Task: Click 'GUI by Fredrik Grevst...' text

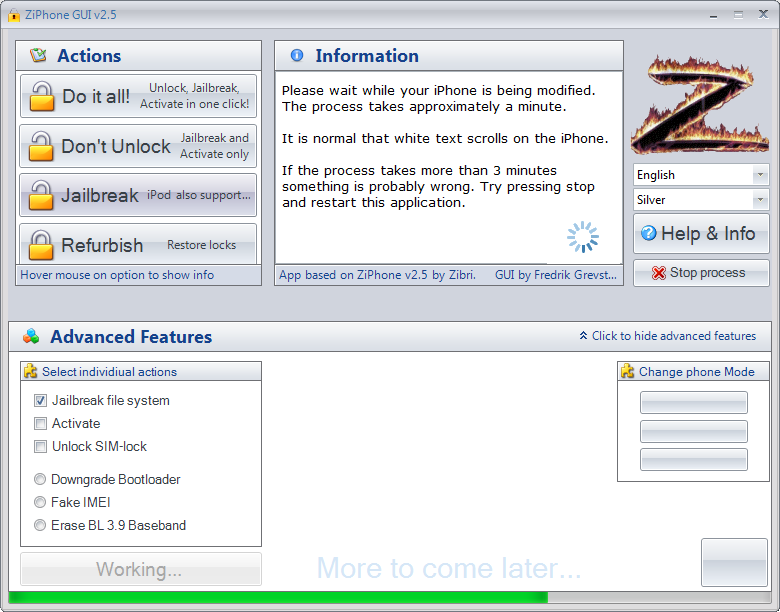Action: pyautogui.click(x=556, y=275)
